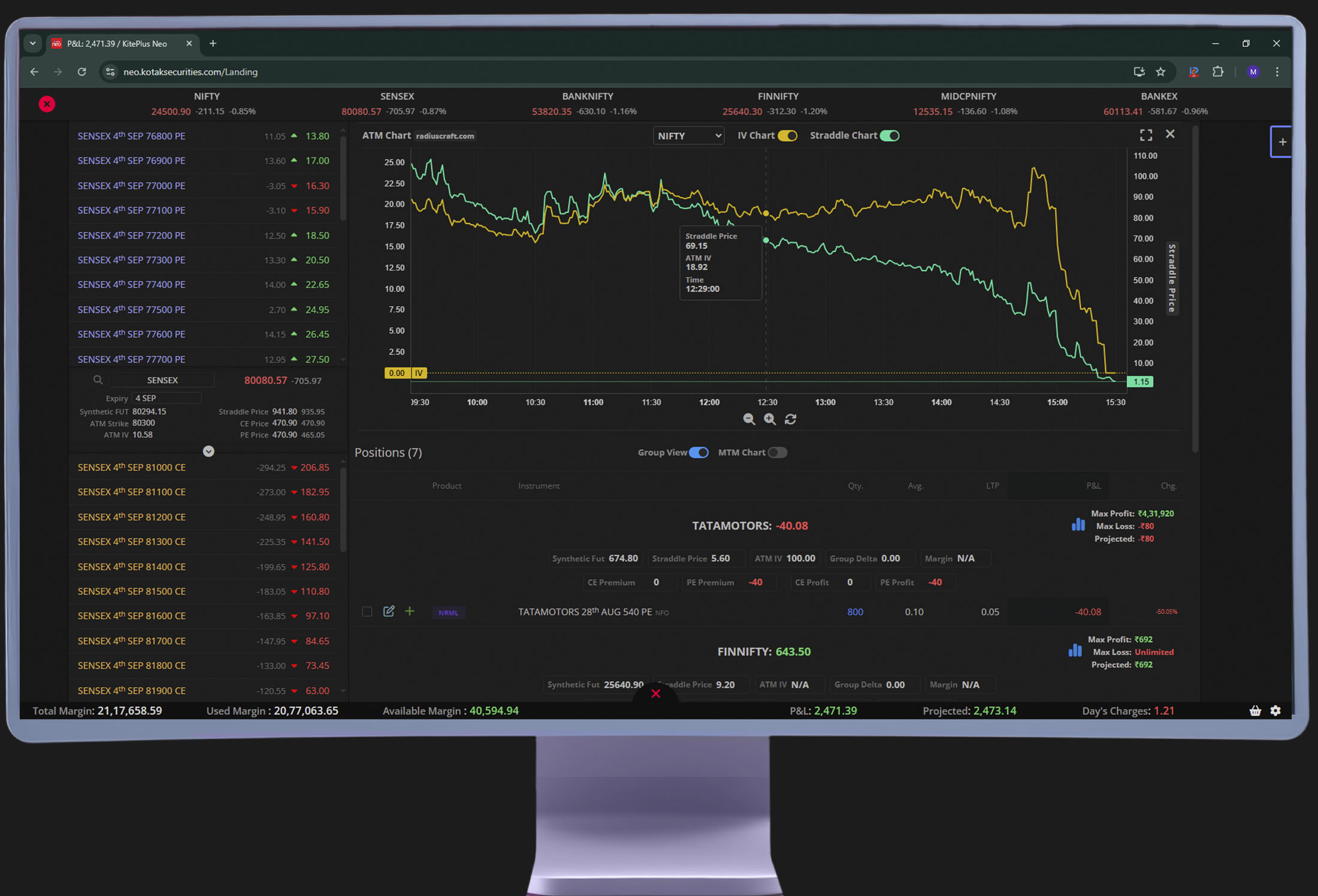The image size is (1318, 896).
Task: Open settings gear in bottom bar
Action: pyautogui.click(x=1275, y=711)
